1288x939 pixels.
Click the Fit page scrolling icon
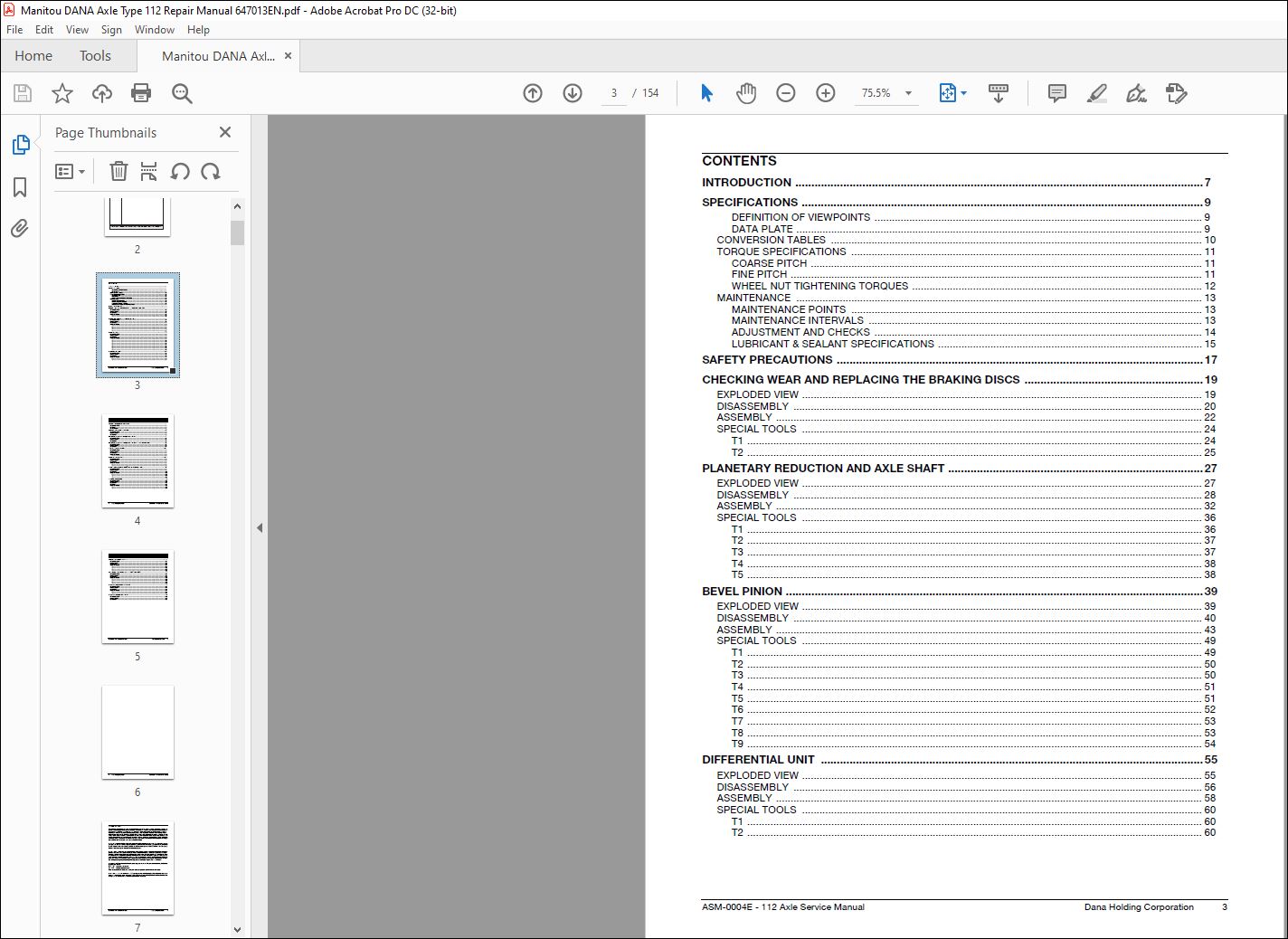(x=947, y=93)
